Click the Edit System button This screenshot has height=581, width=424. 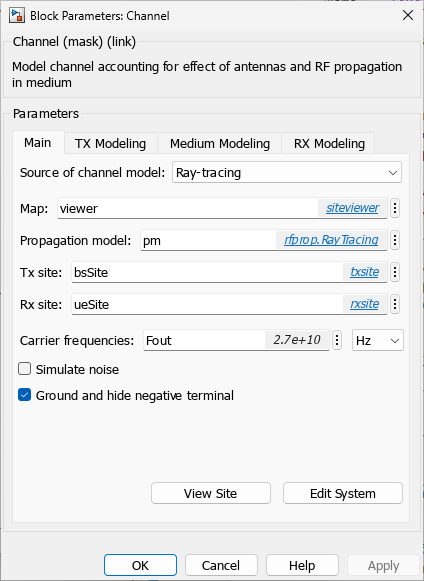coord(343,493)
